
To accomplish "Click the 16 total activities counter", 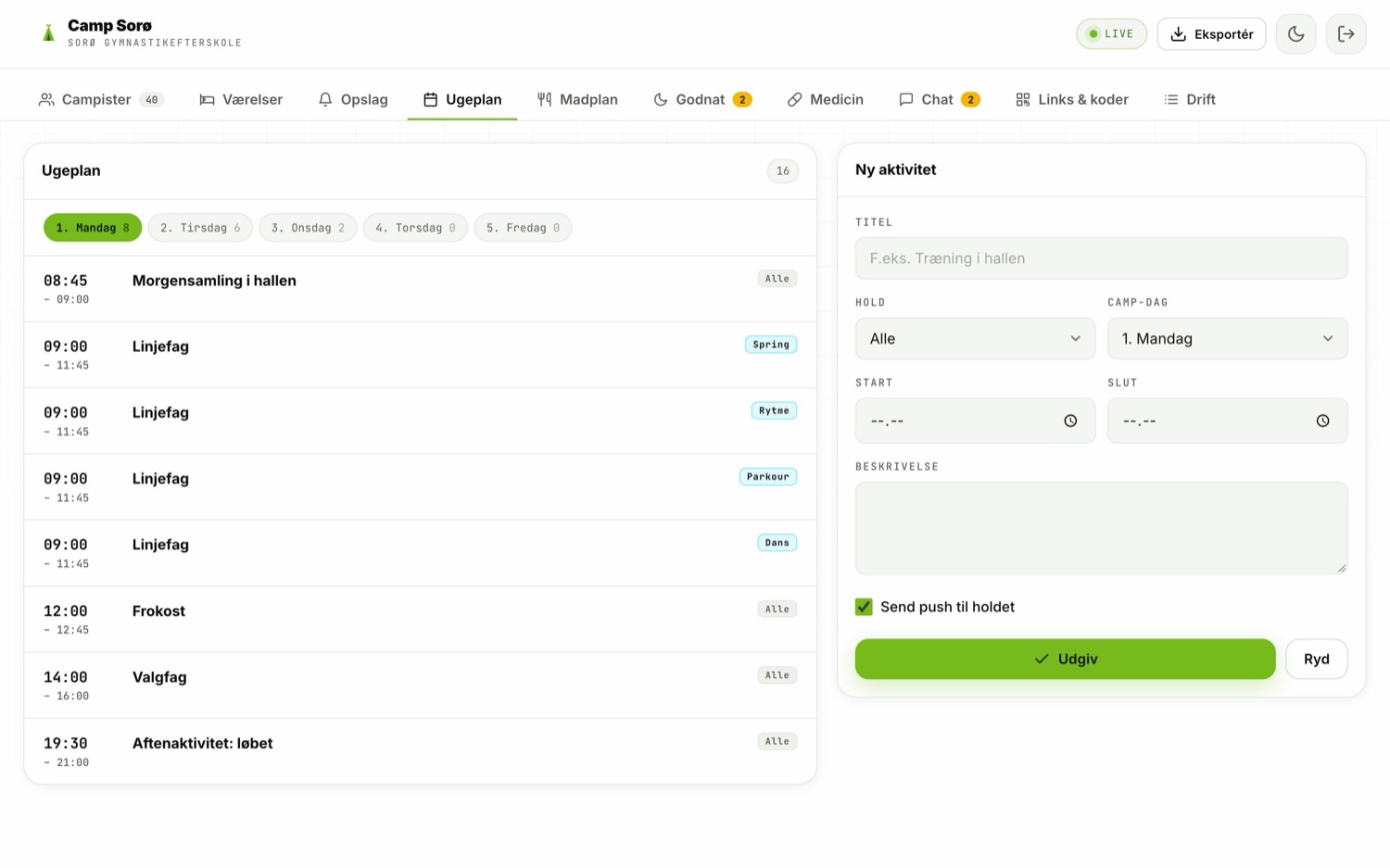I will pos(783,171).
